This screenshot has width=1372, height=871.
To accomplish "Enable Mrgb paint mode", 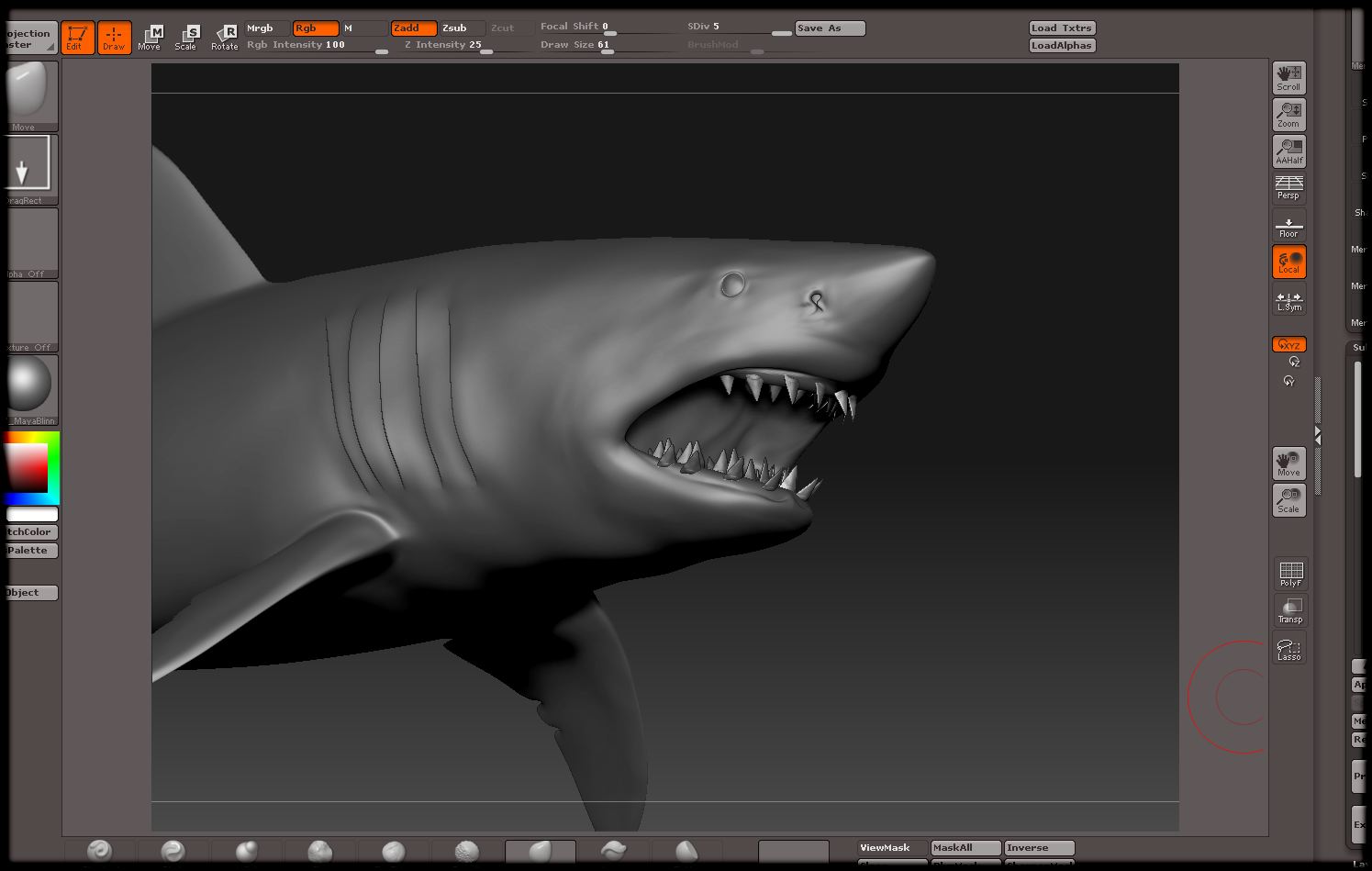I will point(267,28).
